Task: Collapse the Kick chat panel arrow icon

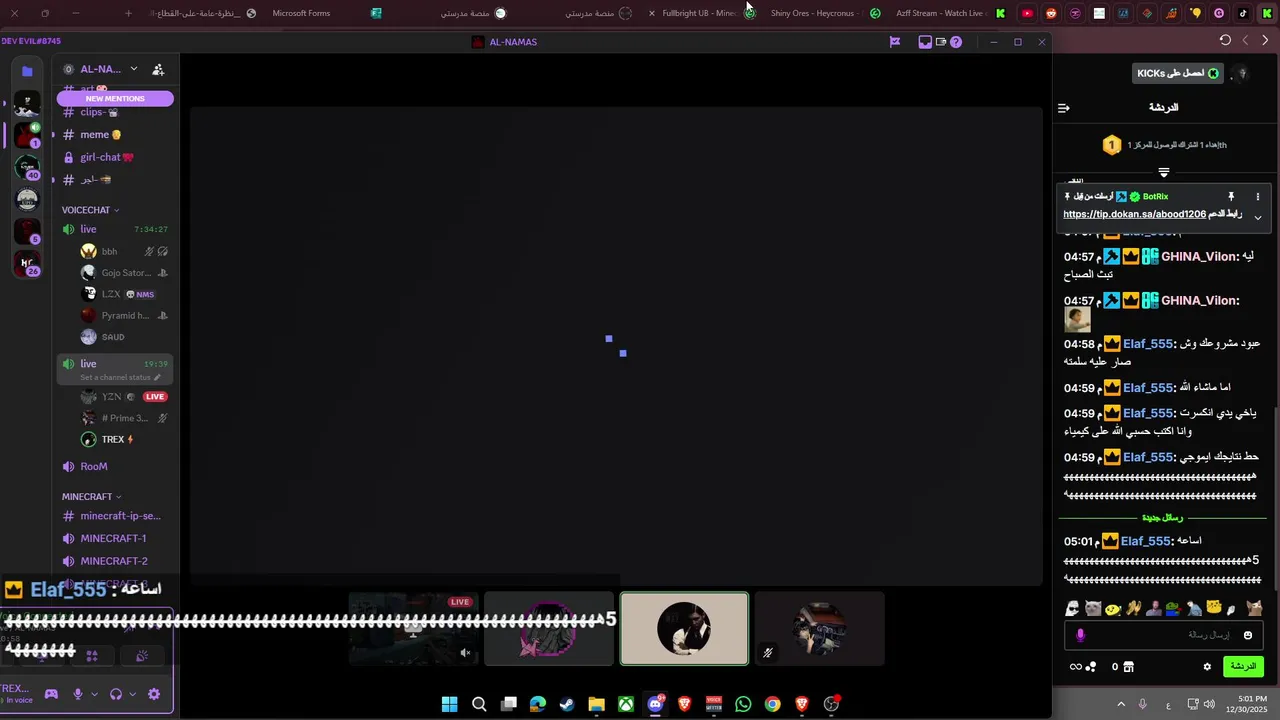Action: [1064, 108]
